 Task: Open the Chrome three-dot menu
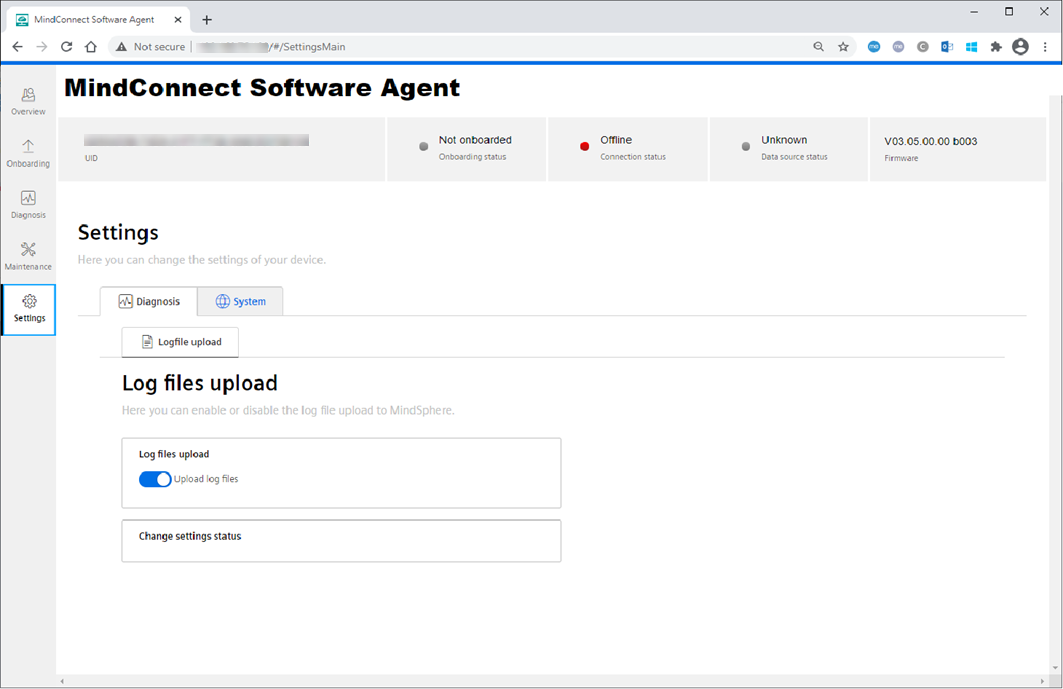(x=1045, y=47)
